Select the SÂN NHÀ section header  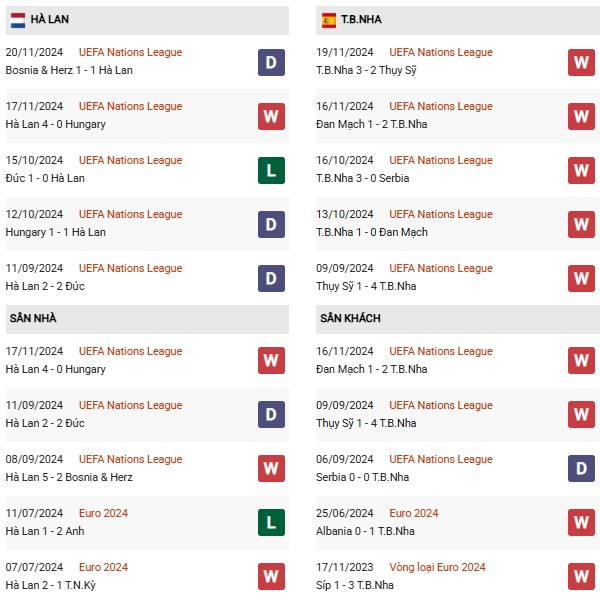tap(147, 319)
